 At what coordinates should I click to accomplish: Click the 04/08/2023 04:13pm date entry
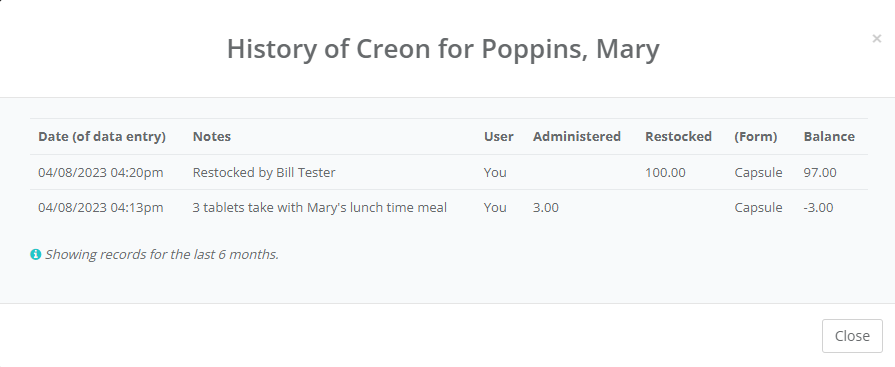pyautogui.click(x=100, y=208)
